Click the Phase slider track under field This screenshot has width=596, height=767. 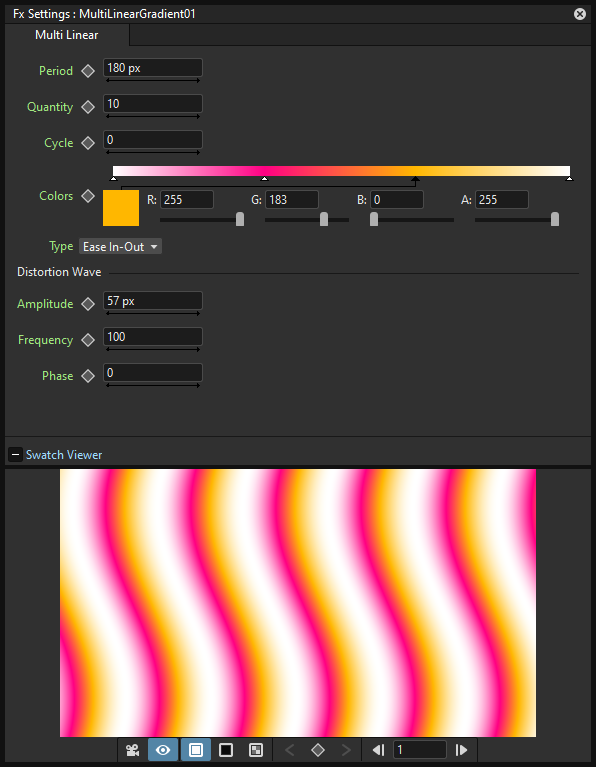(153, 385)
